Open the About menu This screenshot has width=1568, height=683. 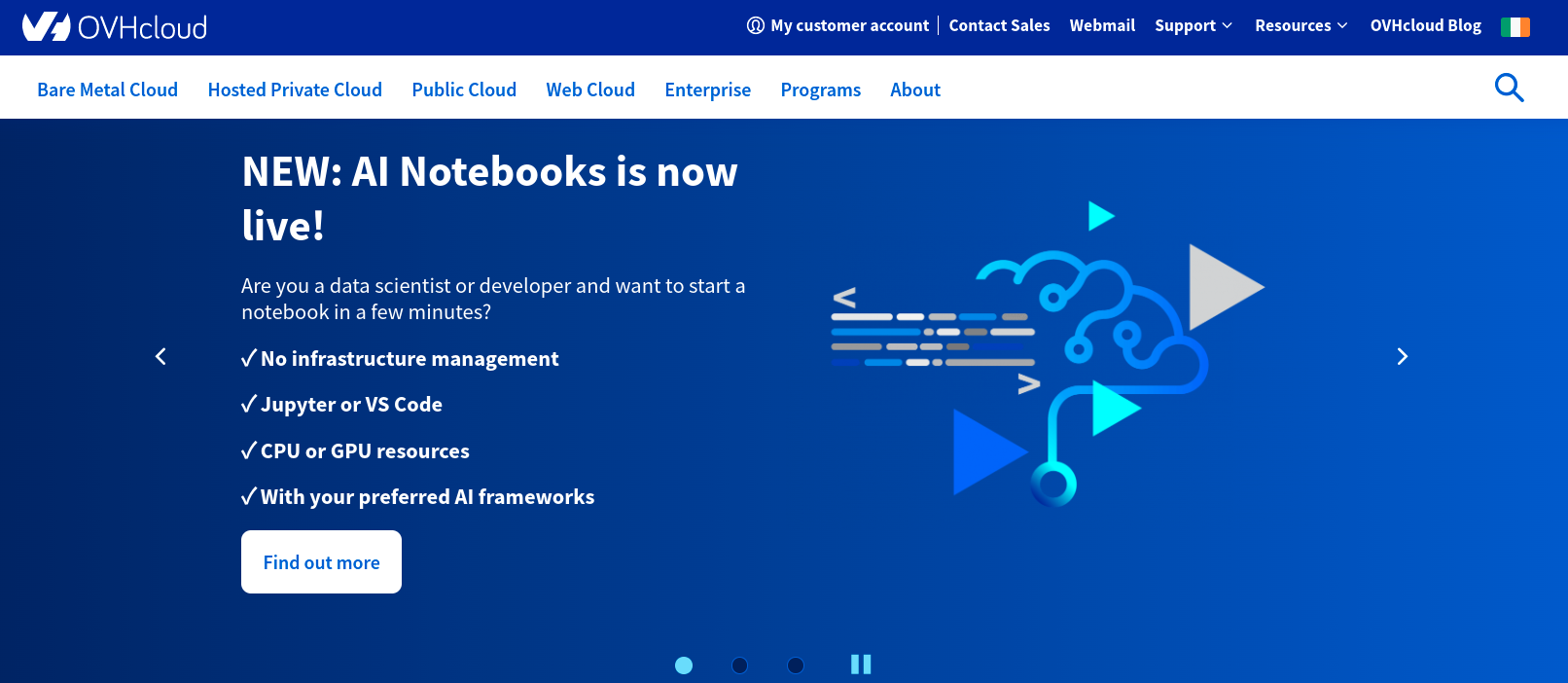point(915,90)
